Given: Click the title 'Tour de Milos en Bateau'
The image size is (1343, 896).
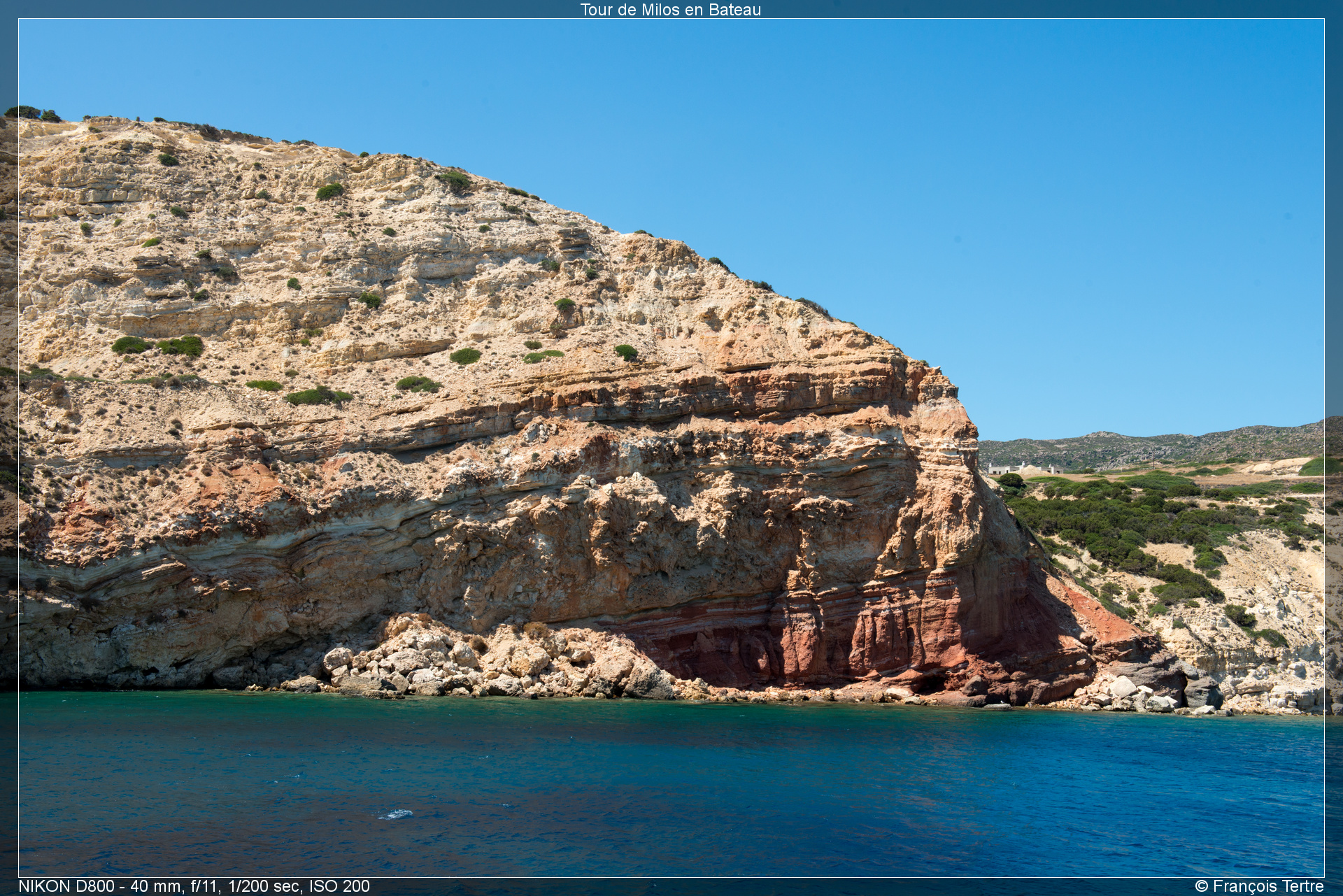Looking at the screenshot, I should point(670,10).
